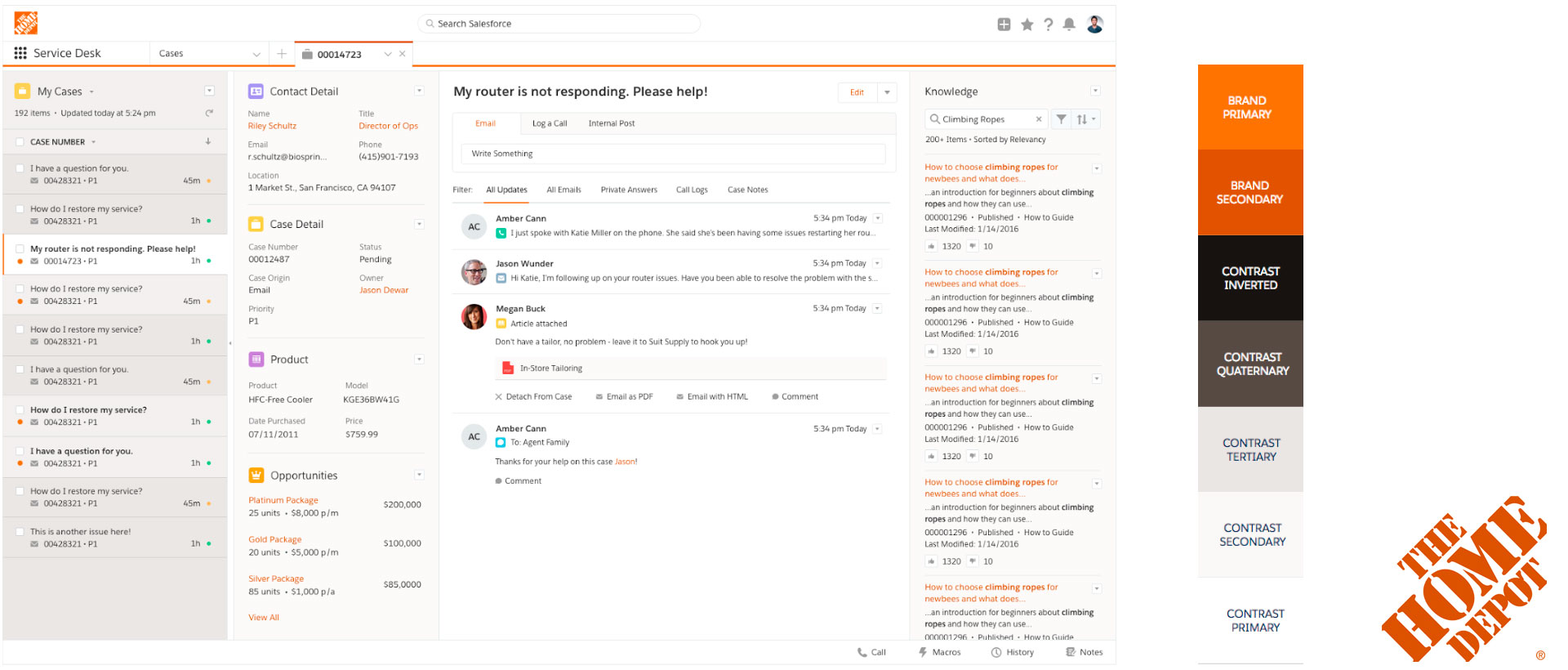Viewport: 1568px width, 670px height.
Task: Click the In-Store Tailoring PDF icon
Action: coord(508,368)
